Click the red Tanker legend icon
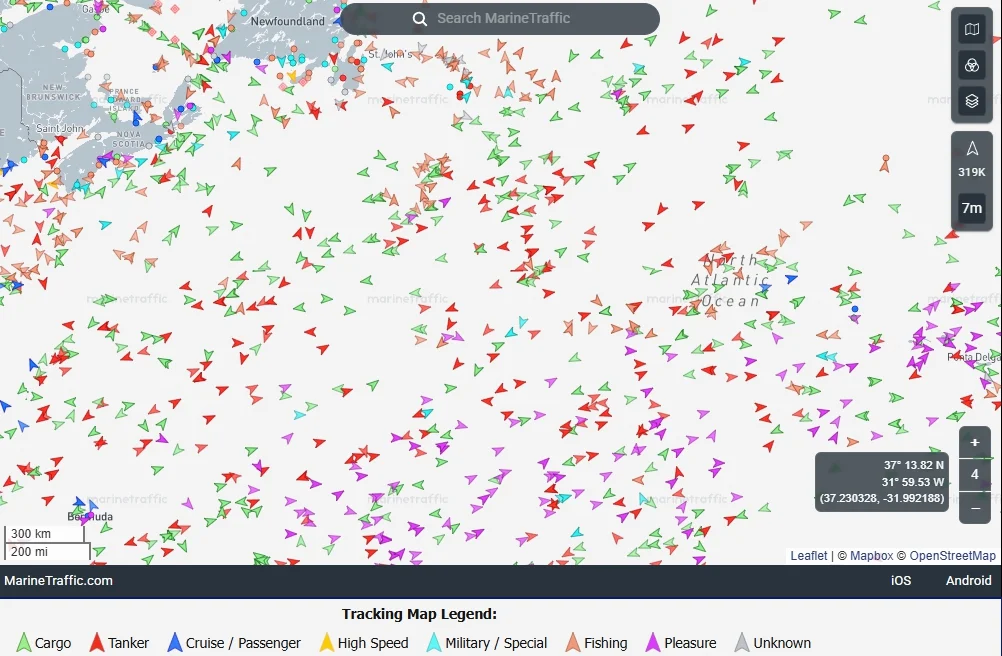This screenshot has width=1002, height=656. pos(96,643)
